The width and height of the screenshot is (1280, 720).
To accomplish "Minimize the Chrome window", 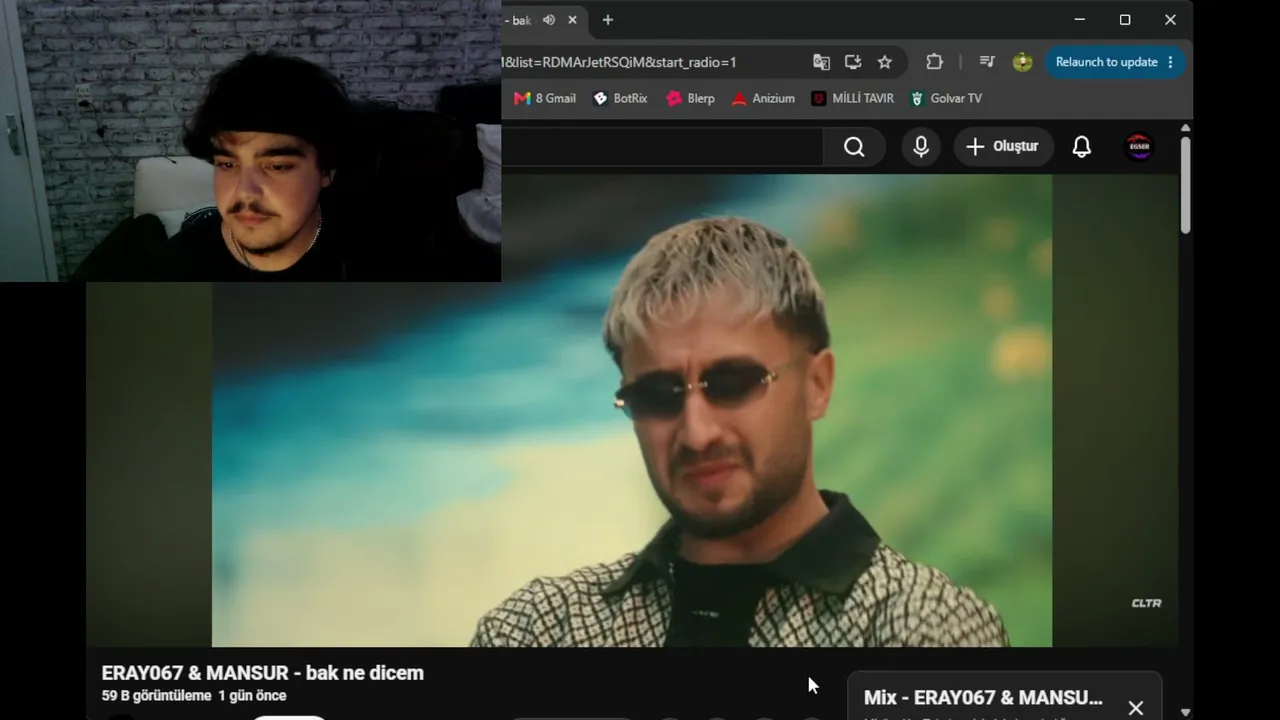I will (1079, 20).
